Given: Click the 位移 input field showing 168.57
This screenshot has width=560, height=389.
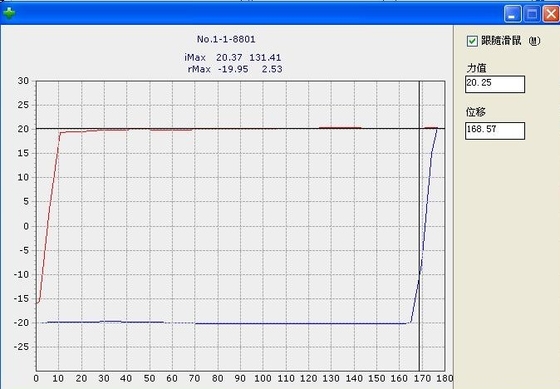Looking at the screenshot, I should coord(495,130).
